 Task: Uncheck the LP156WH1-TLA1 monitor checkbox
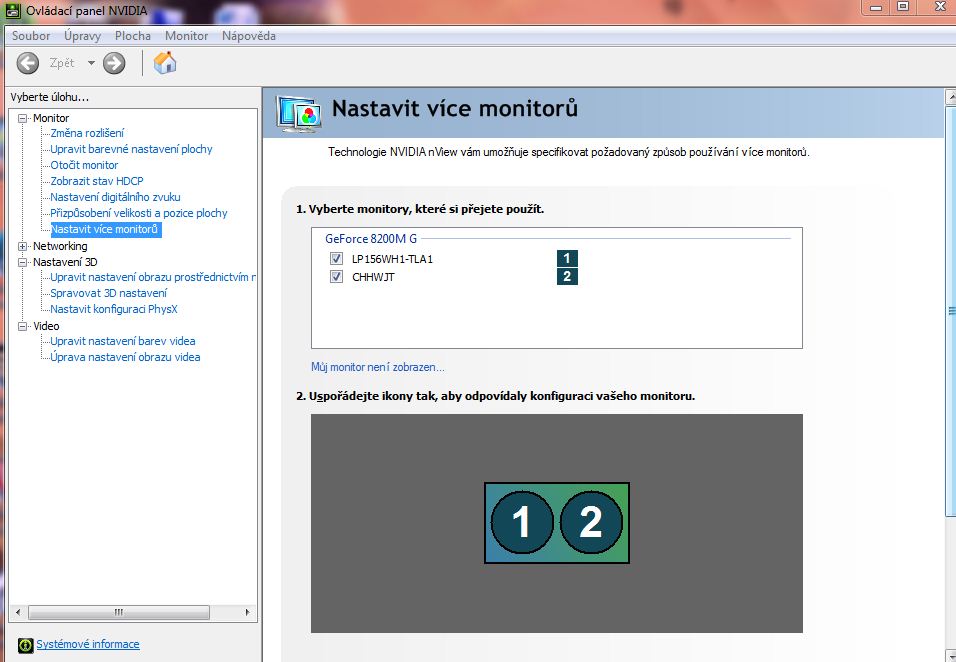tap(336, 259)
